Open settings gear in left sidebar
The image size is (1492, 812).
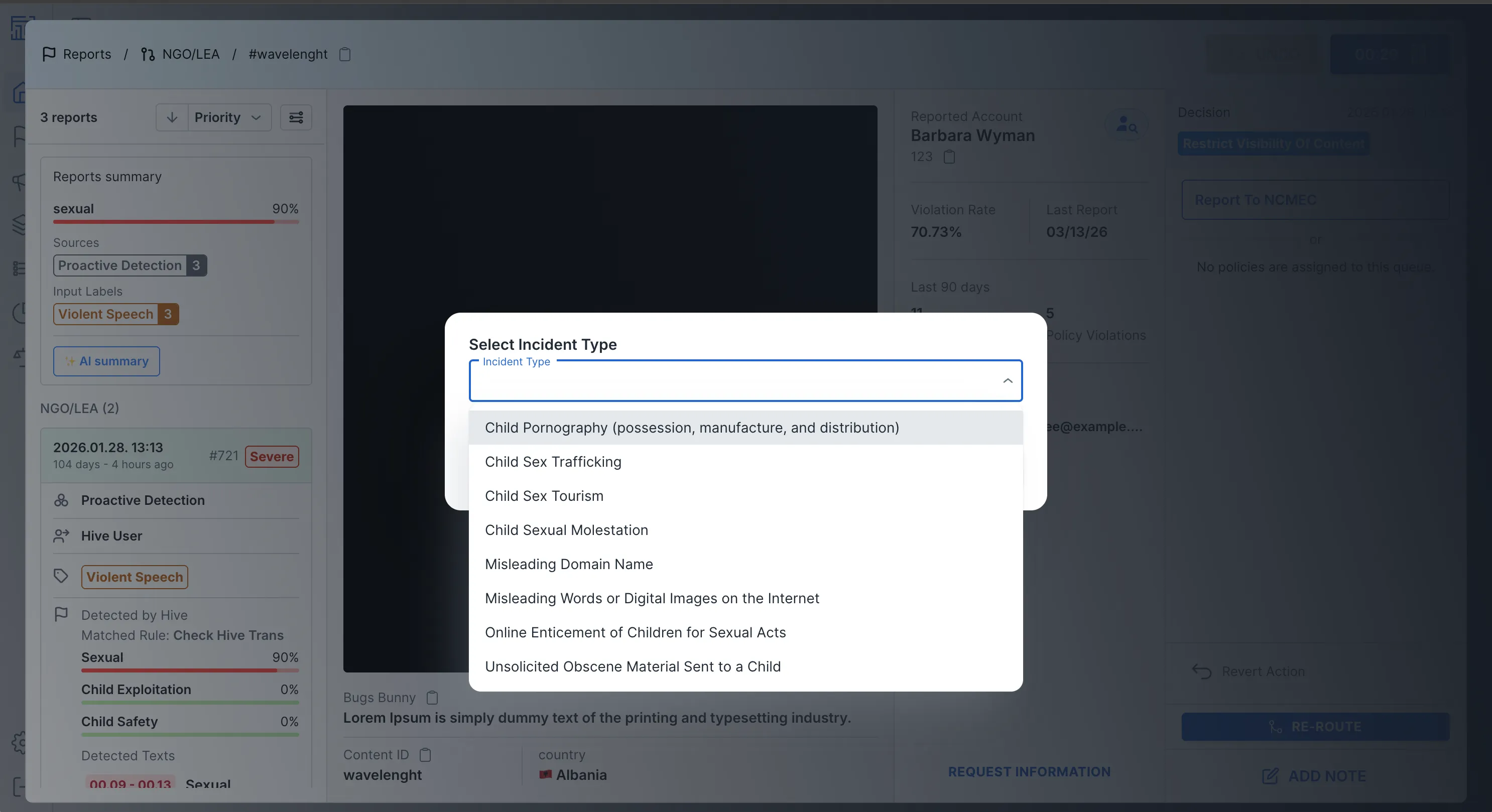coord(20,742)
